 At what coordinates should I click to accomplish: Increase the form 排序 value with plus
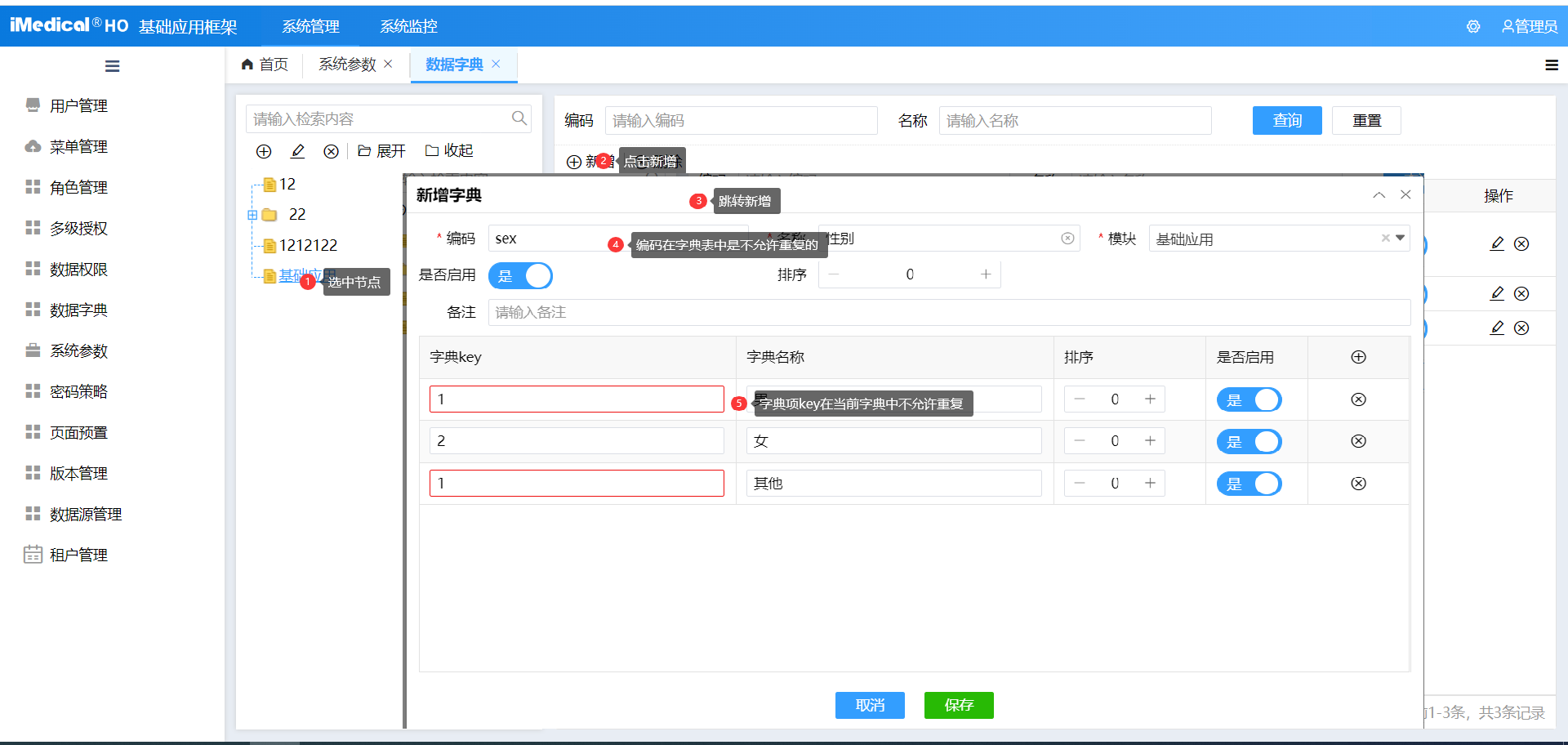coord(986,274)
